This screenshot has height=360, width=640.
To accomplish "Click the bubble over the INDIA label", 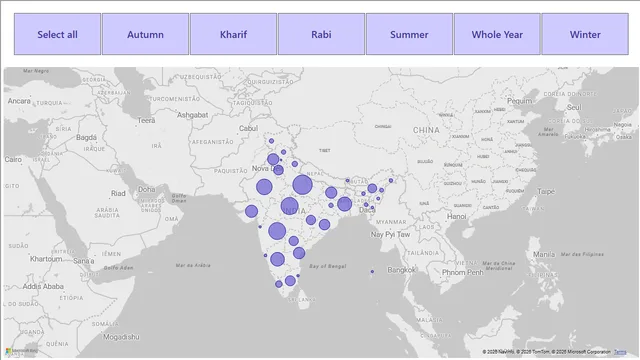I will (289, 206).
